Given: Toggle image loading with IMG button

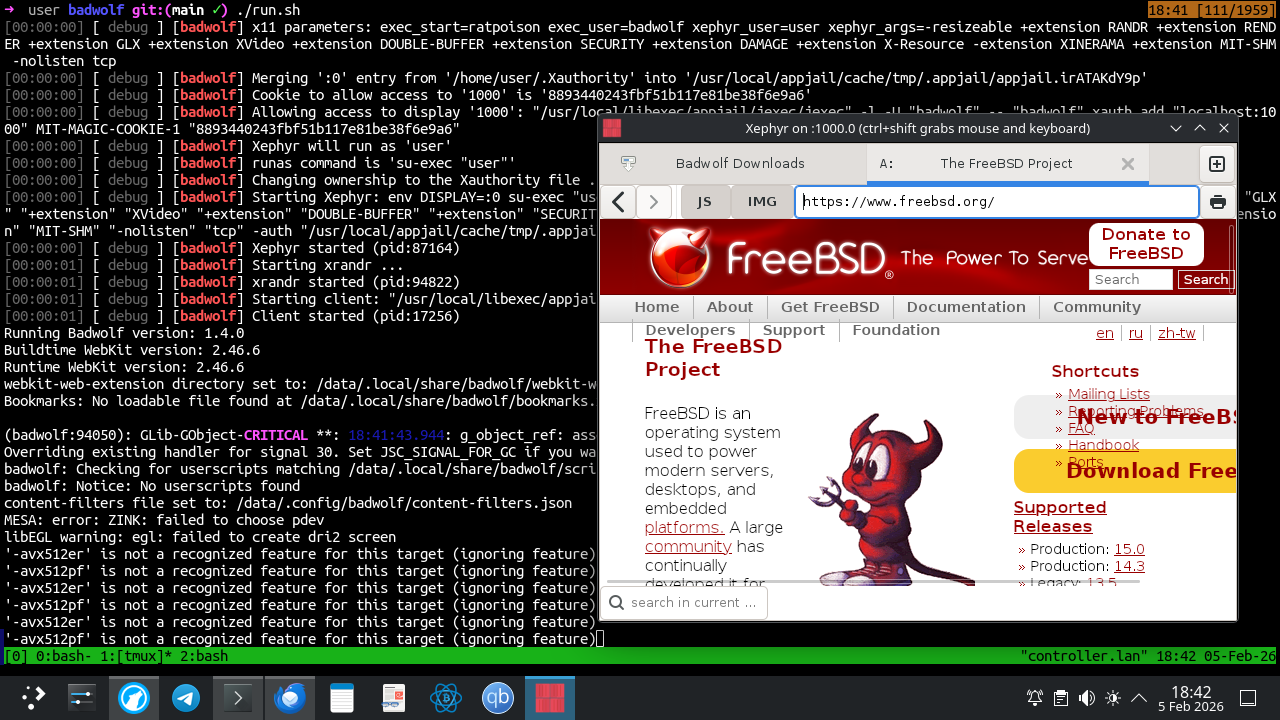Looking at the screenshot, I should pos(762,202).
